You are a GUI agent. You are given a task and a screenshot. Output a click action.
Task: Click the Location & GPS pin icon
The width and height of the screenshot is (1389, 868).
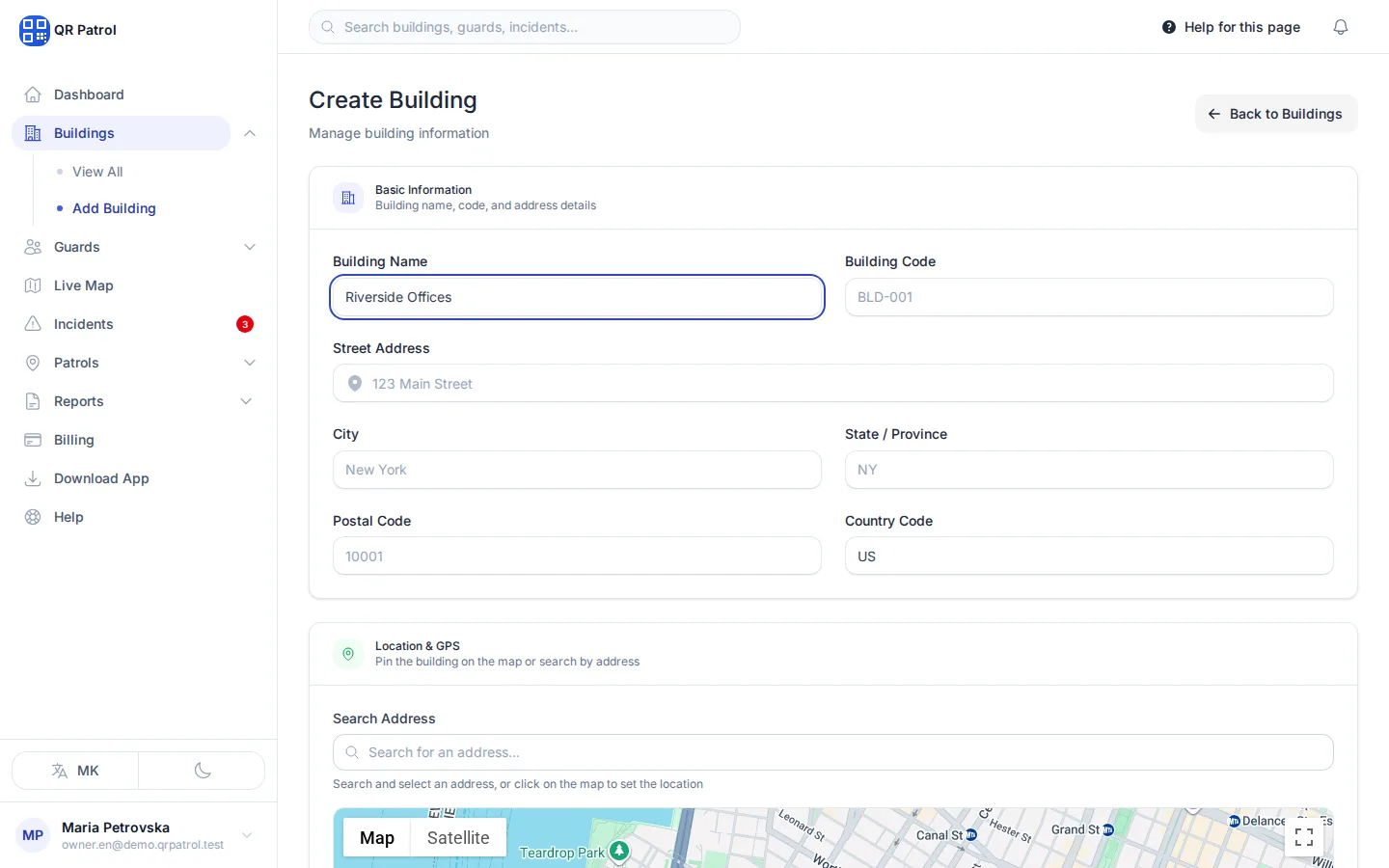click(348, 654)
